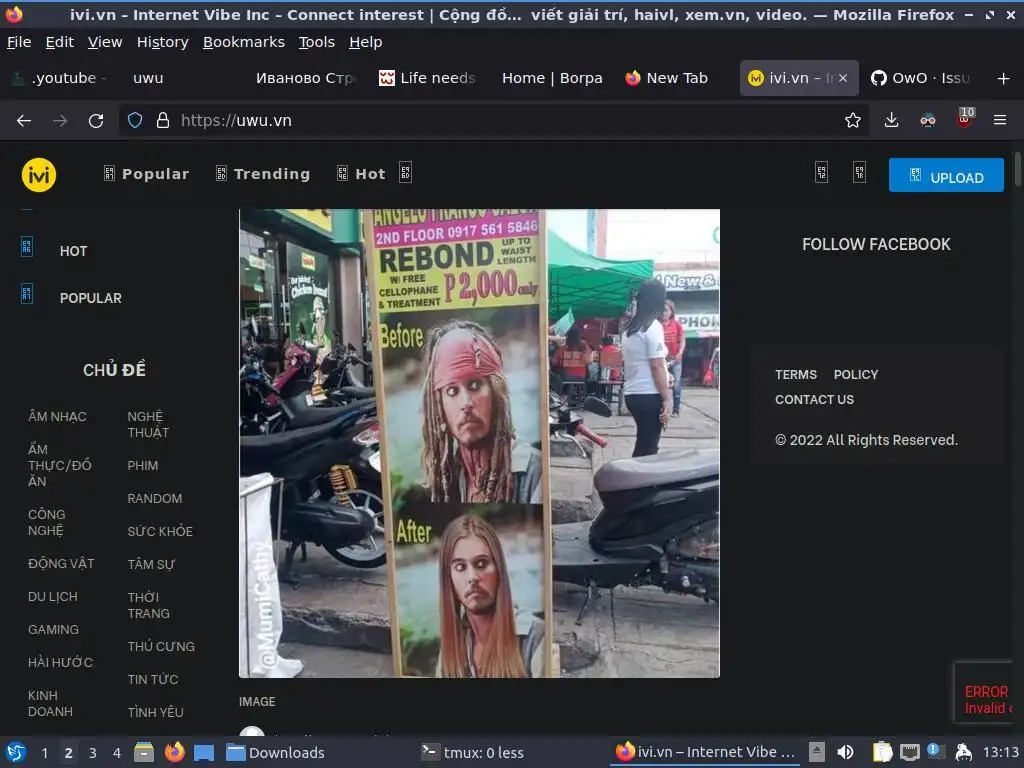Open the clipboard tray icon
This screenshot has width=1024, height=768.
[x=882, y=752]
